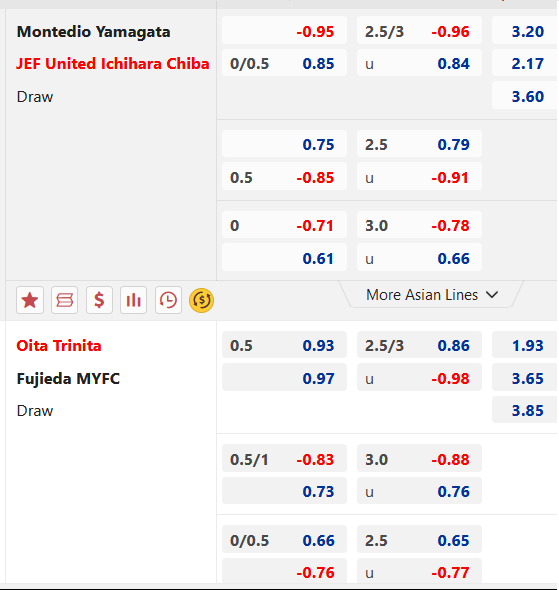Screen dimensions: 559x590
Task: Select handicap odds 0.61
Action: click(x=284, y=257)
